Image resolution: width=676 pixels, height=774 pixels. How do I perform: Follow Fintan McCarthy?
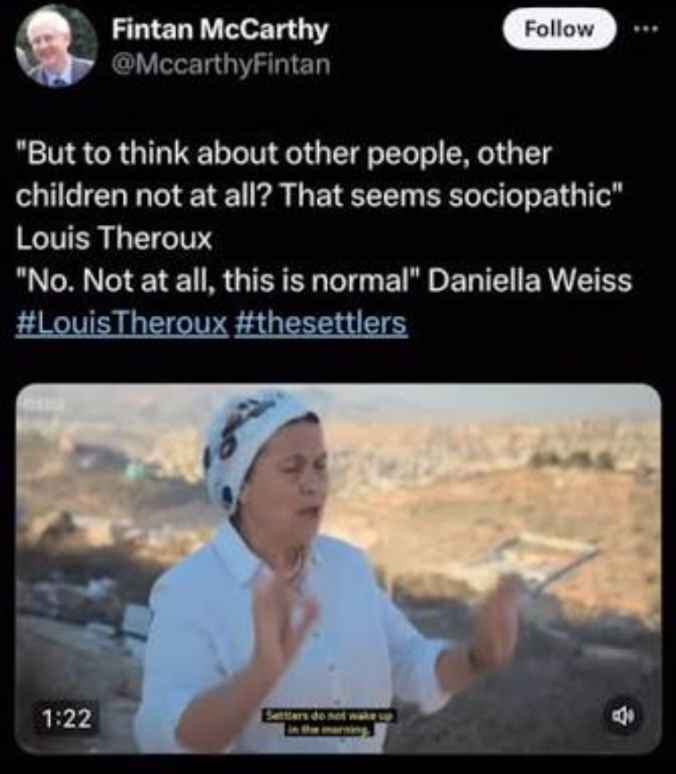[559, 29]
